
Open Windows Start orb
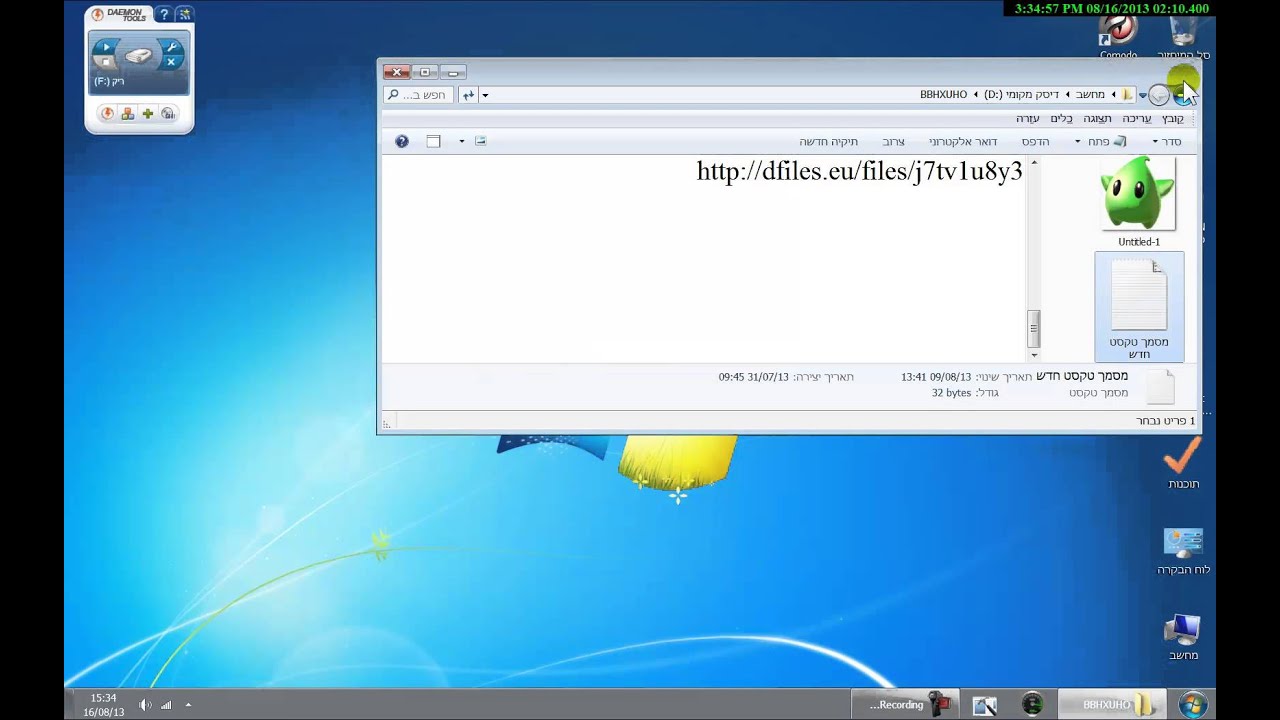(x=1192, y=705)
